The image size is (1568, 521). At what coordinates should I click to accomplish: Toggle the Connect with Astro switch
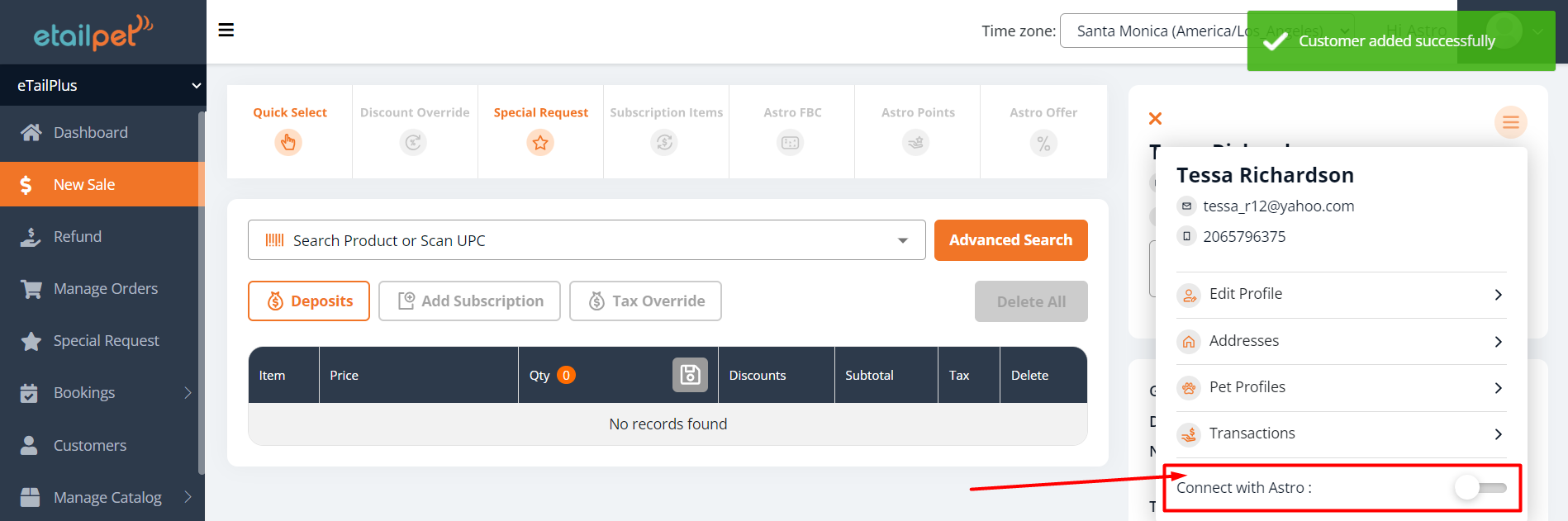pos(1480,487)
